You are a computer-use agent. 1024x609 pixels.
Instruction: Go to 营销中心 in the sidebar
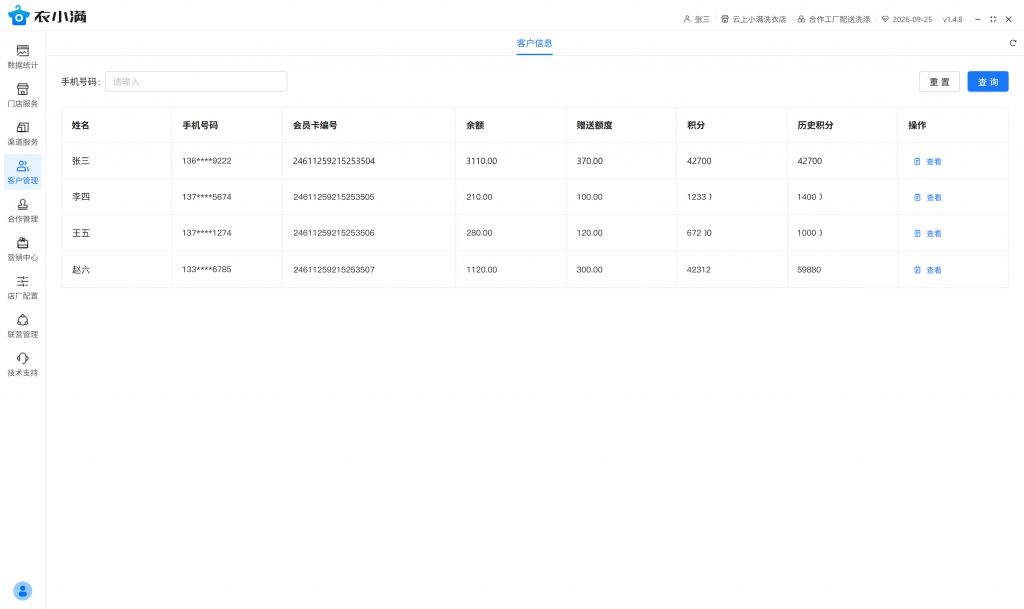click(22, 248)
